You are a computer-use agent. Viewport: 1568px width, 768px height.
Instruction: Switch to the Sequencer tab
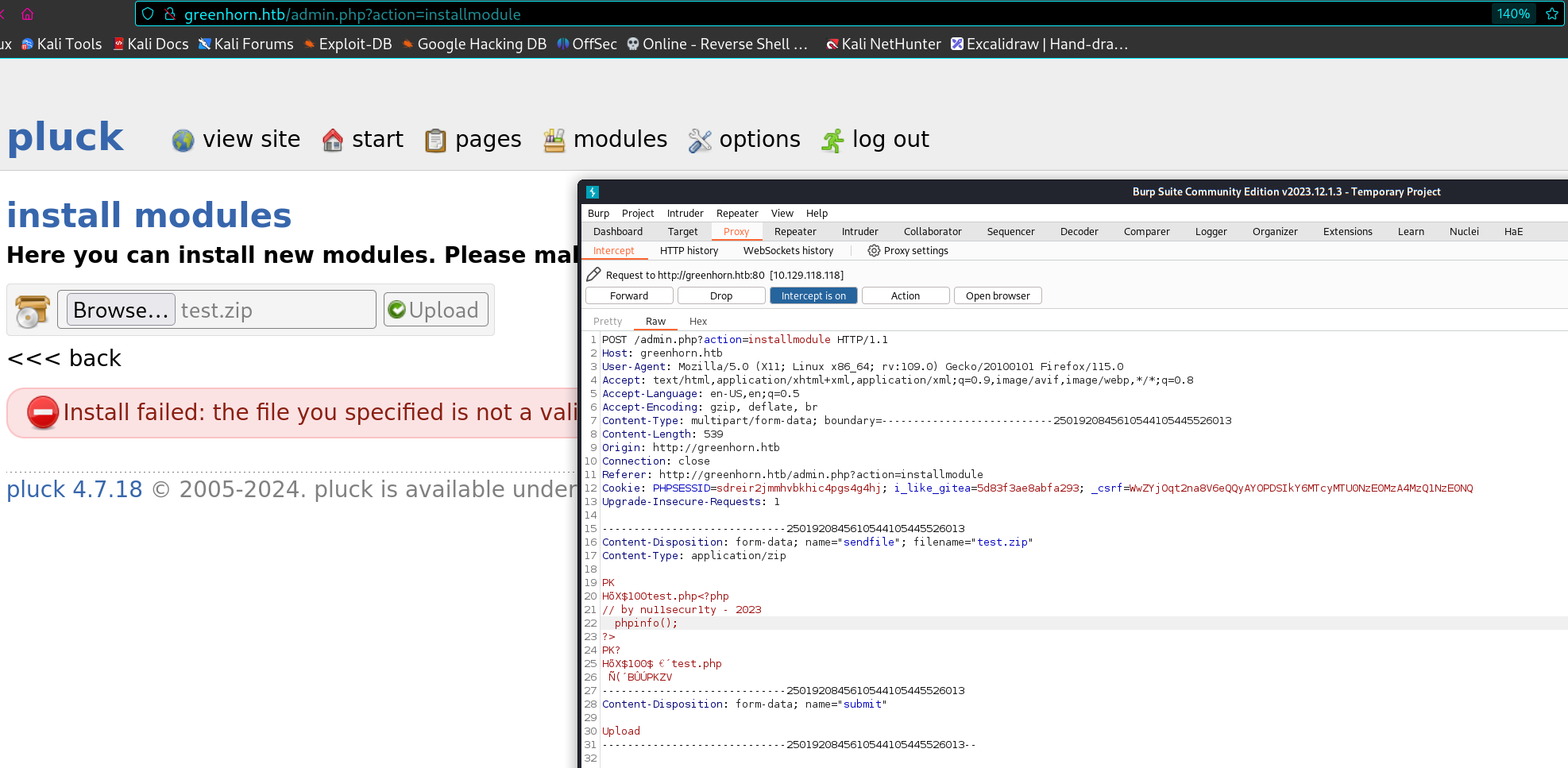pos(1010,231)
